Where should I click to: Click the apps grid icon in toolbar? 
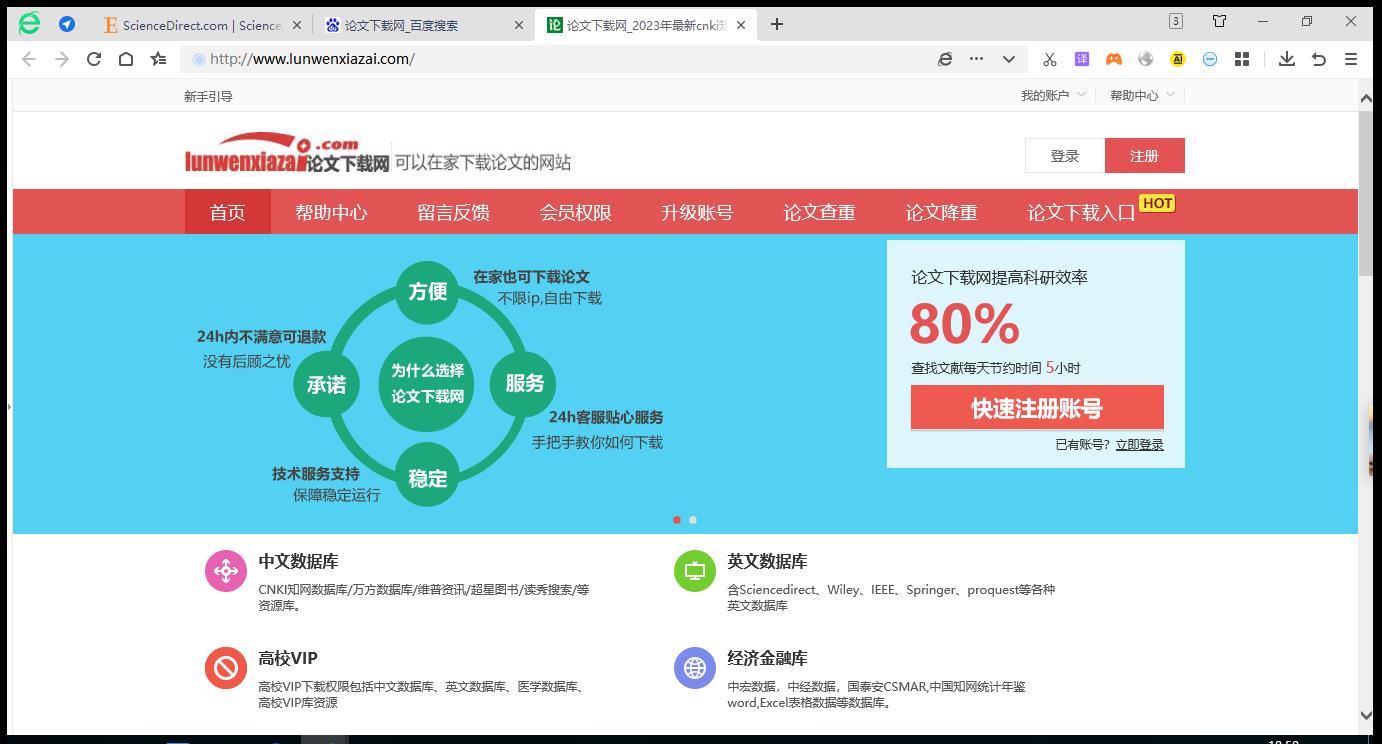pyautogui.click(x=1242, y=59)
